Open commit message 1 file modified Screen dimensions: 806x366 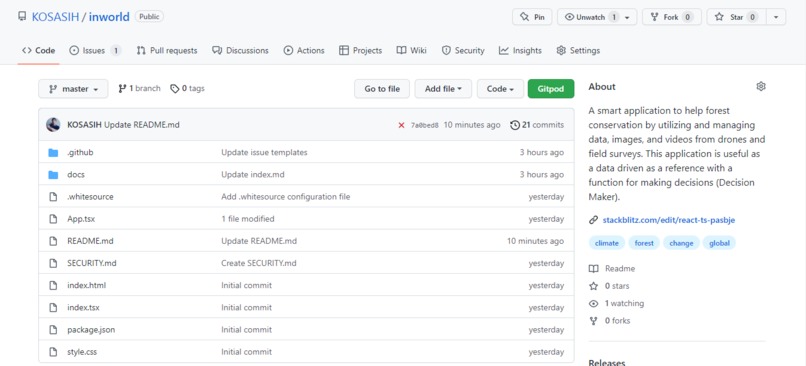(248, 219)
